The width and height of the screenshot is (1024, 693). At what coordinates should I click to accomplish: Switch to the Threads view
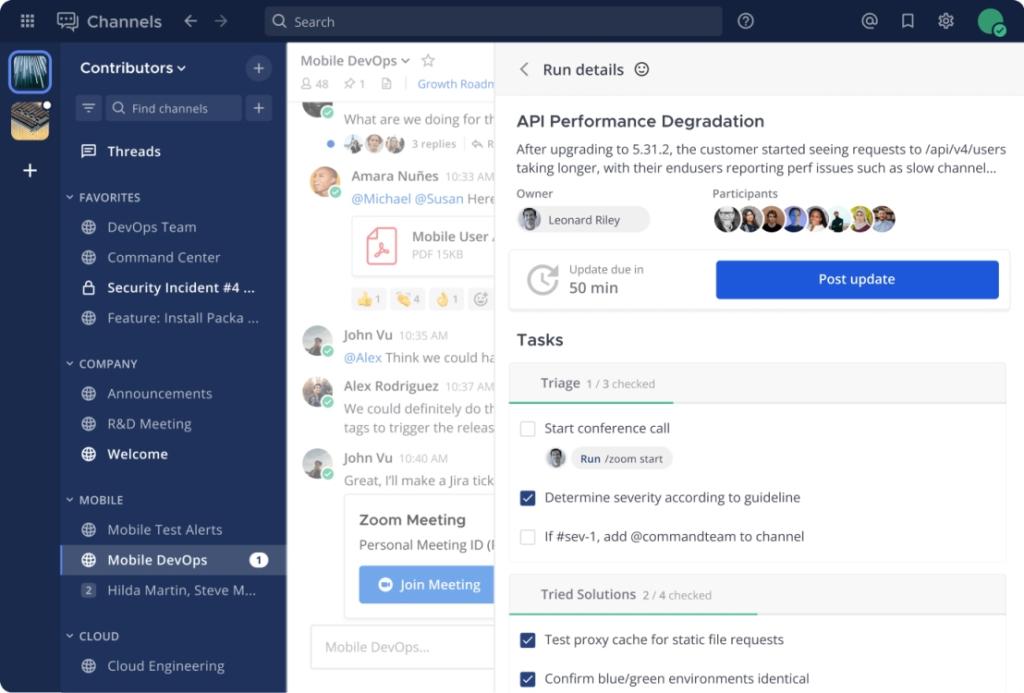click(x=133, y=151)
